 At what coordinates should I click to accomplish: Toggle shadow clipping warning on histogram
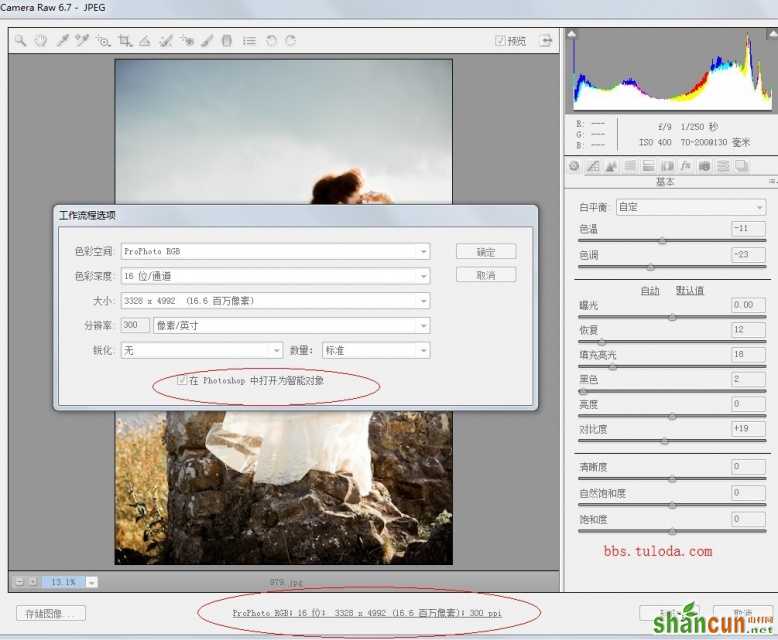(572, 34)
